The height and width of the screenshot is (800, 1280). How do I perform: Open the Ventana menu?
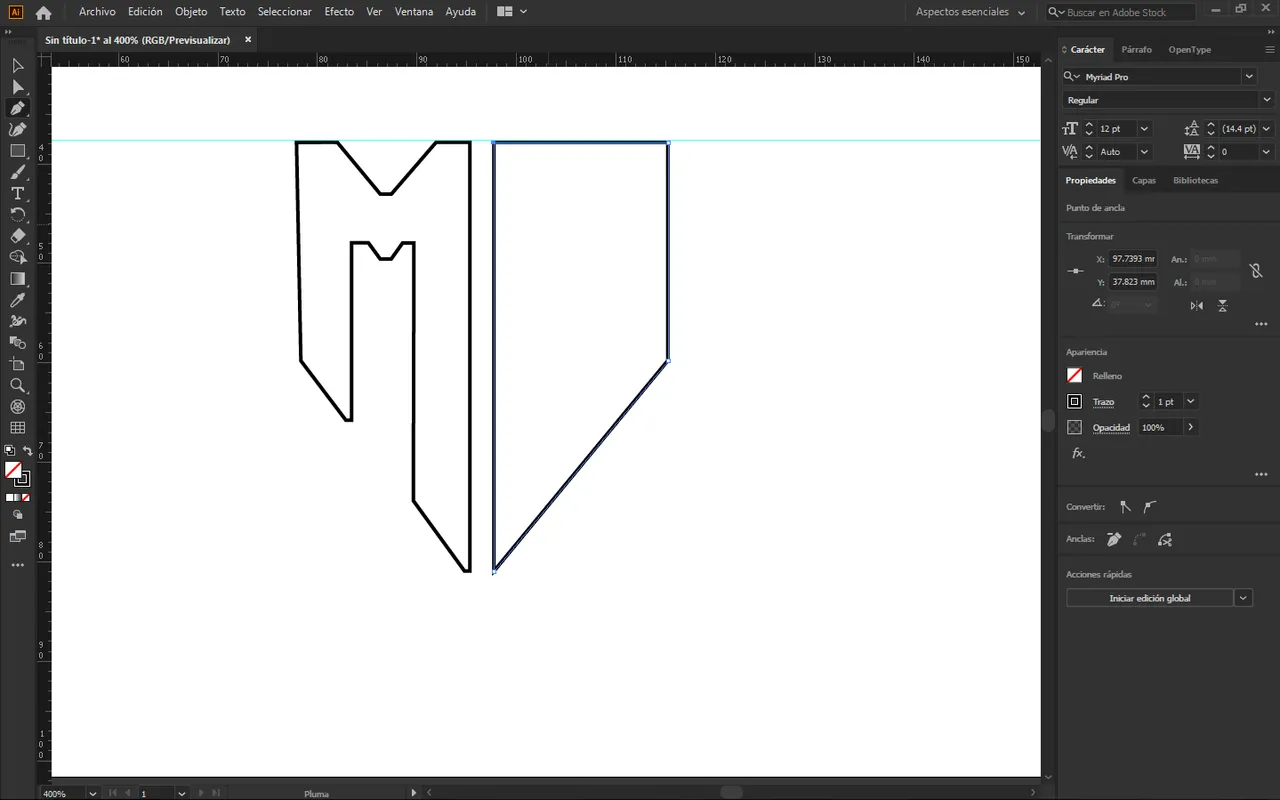414,12
